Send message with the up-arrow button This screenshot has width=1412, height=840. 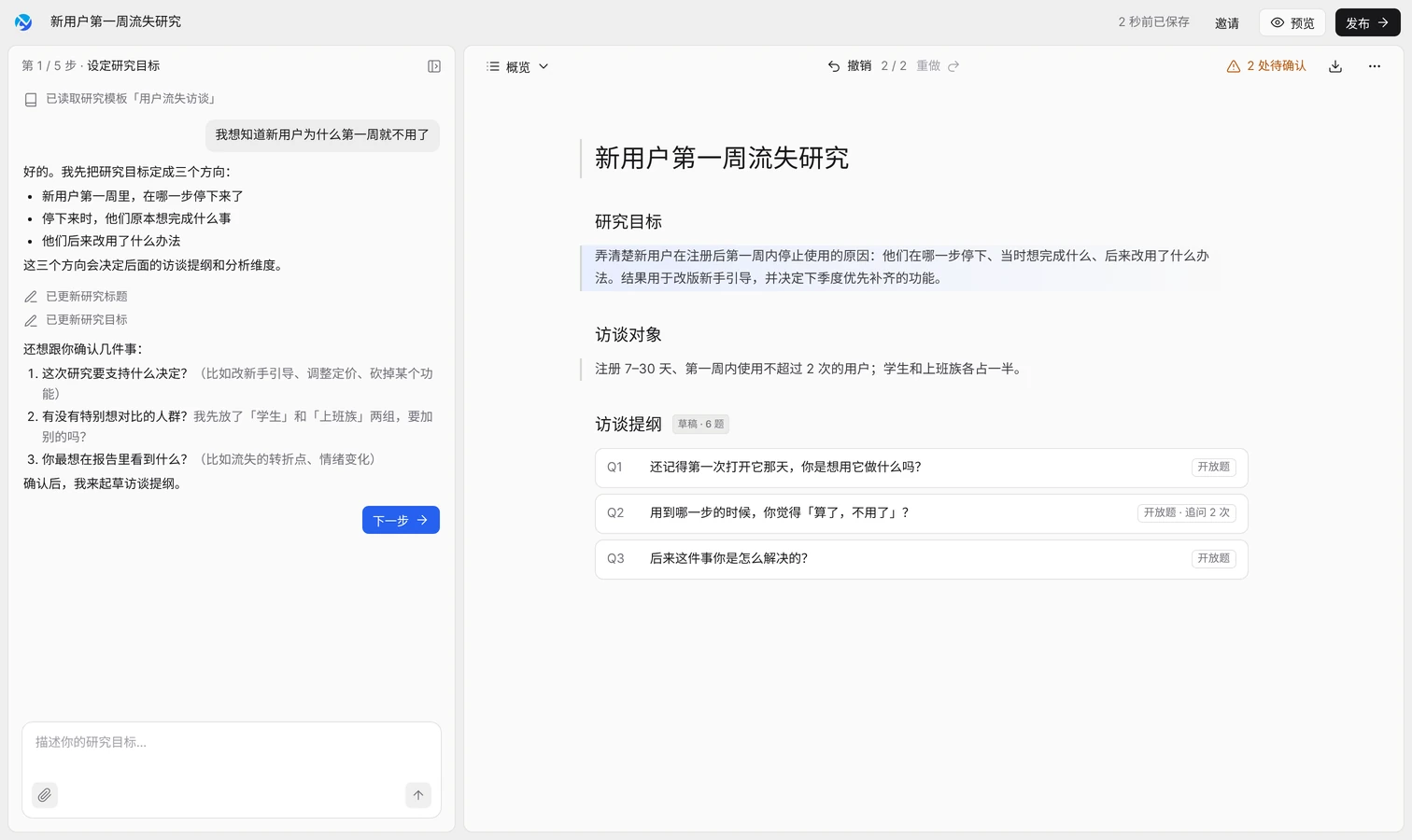pyautogui.click(x=418, y=795)
